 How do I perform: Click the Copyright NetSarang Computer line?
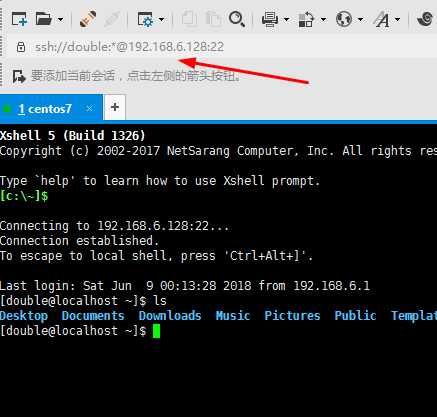218,151
